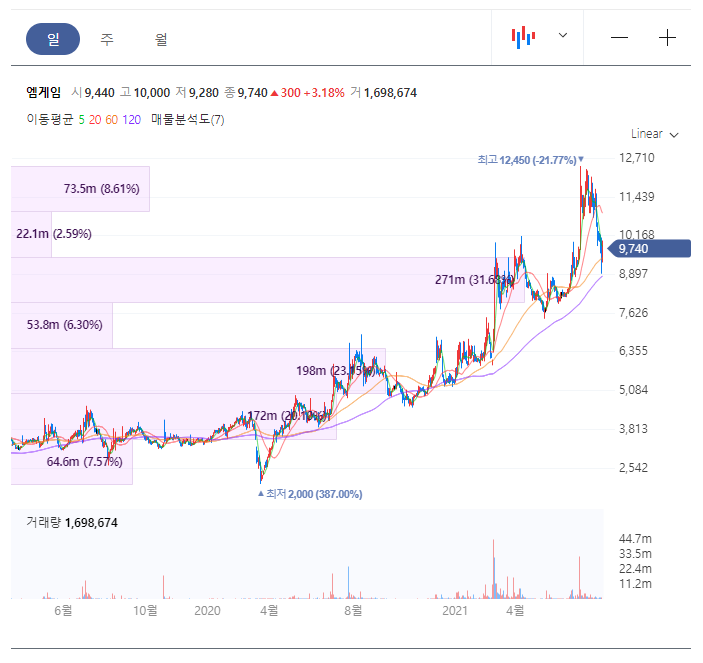The height and width of the screenshot is (663, 703).
Task: Click the 7,626 price axis label
Action: (x=634, y=312)
